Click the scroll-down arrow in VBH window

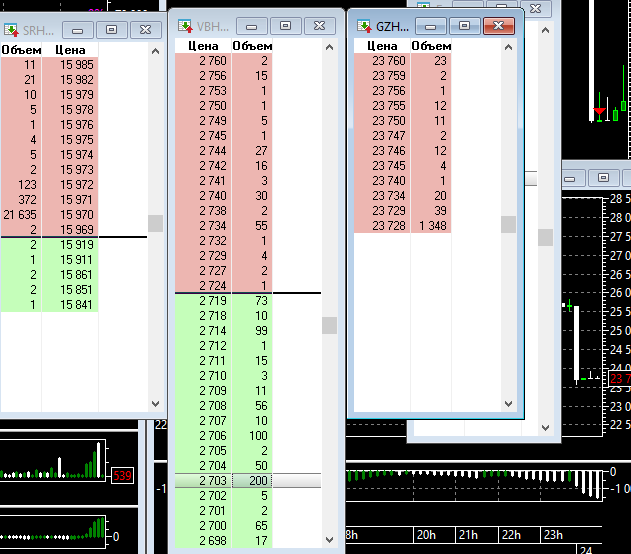330,540
